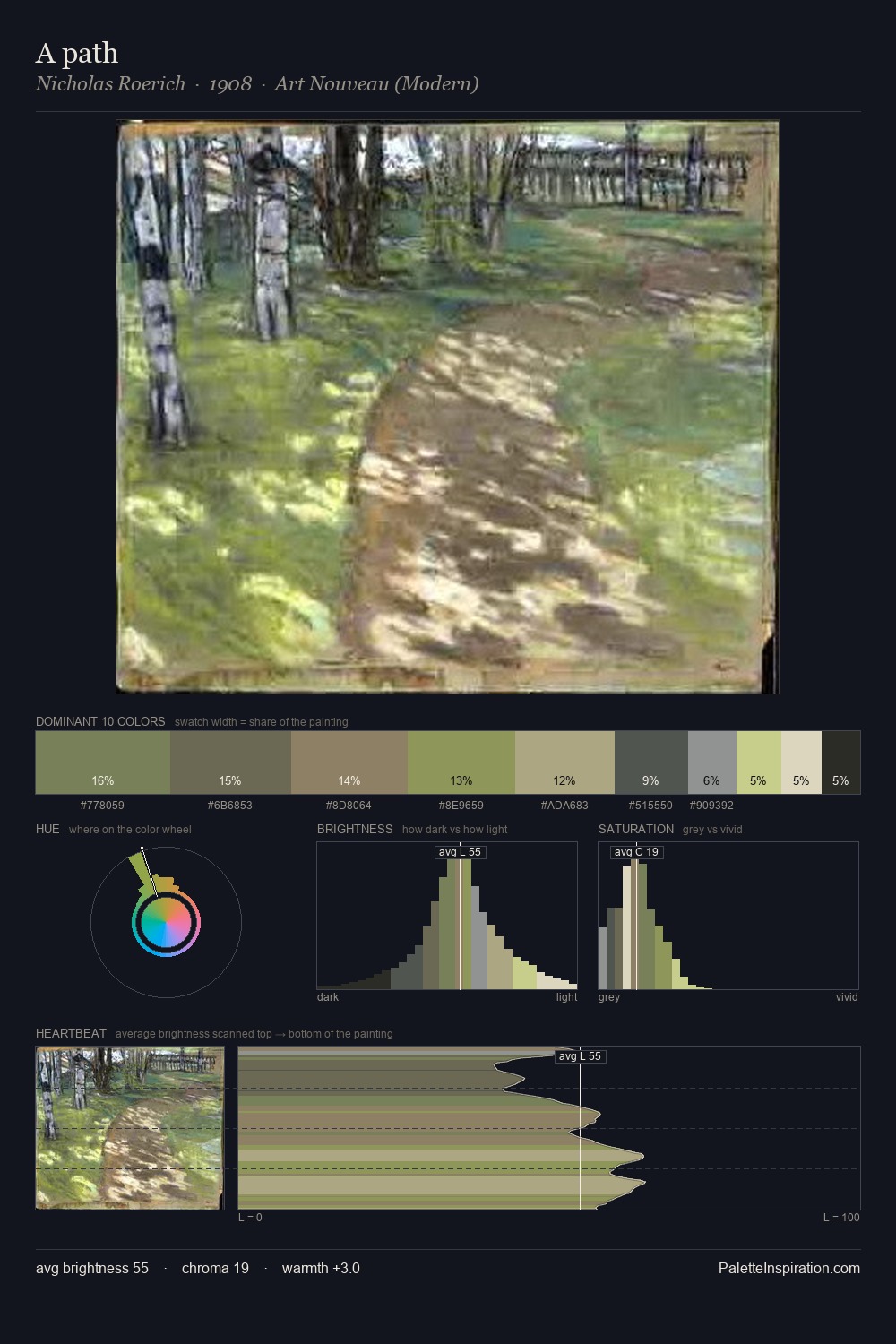
Task: Select the 9% dark slate swatch #515550
Action: (651, 762)
